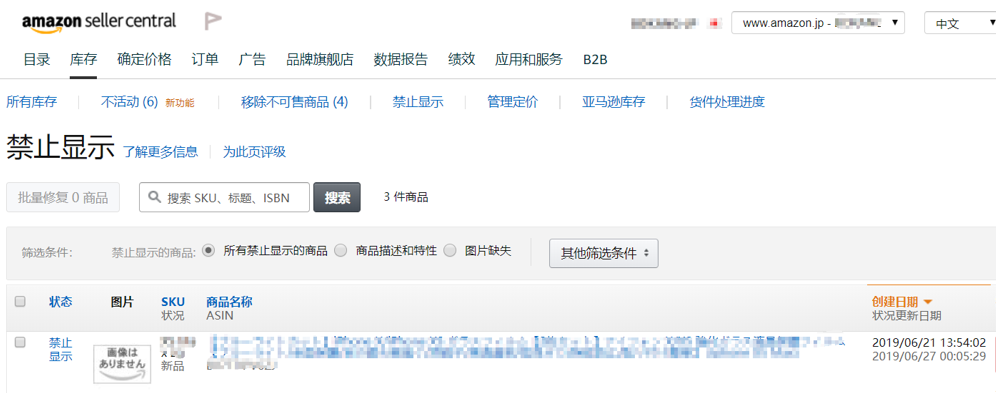Click the 搜索 button

pos(337,197)
